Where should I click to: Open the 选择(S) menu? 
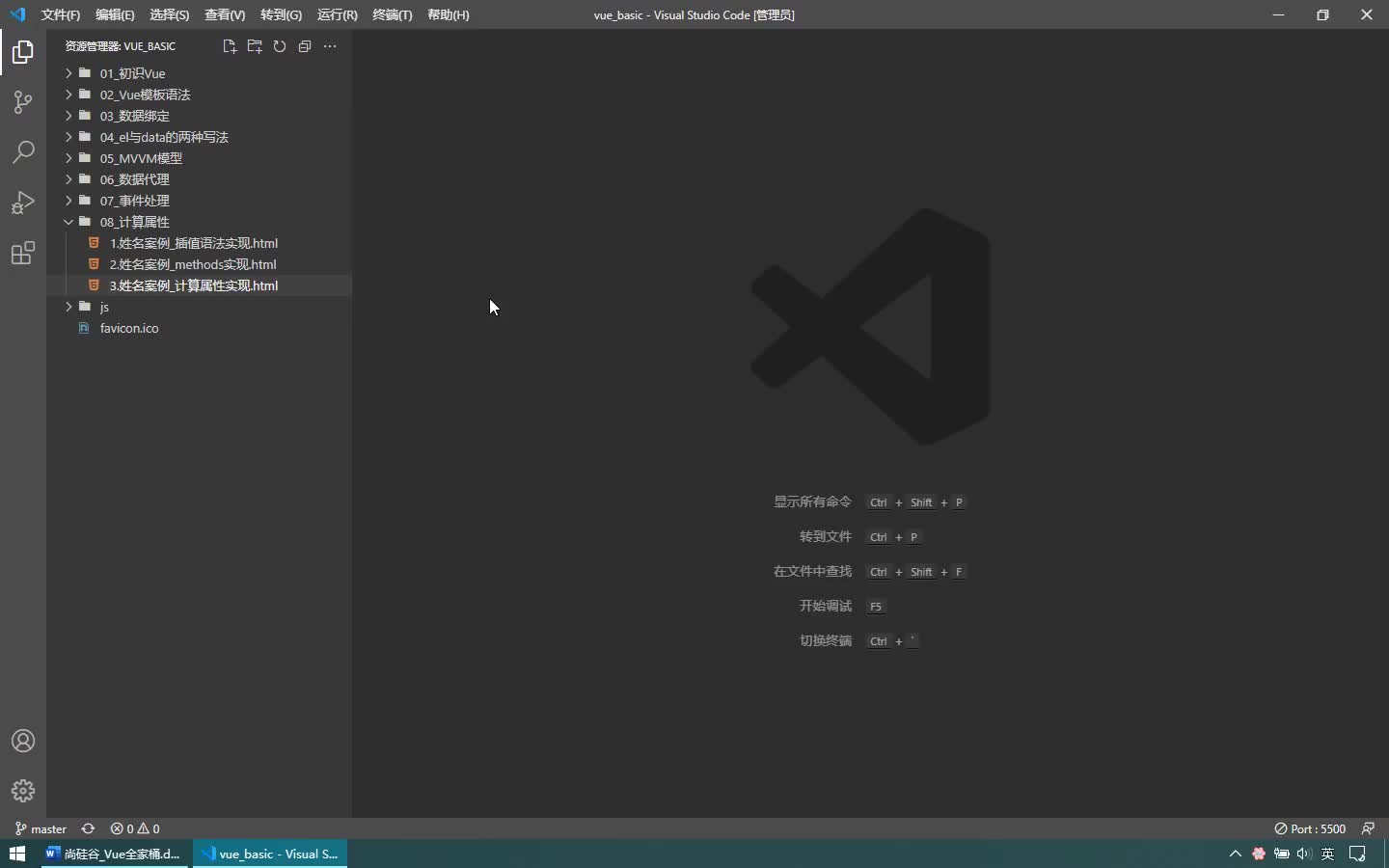pos(169,14)
